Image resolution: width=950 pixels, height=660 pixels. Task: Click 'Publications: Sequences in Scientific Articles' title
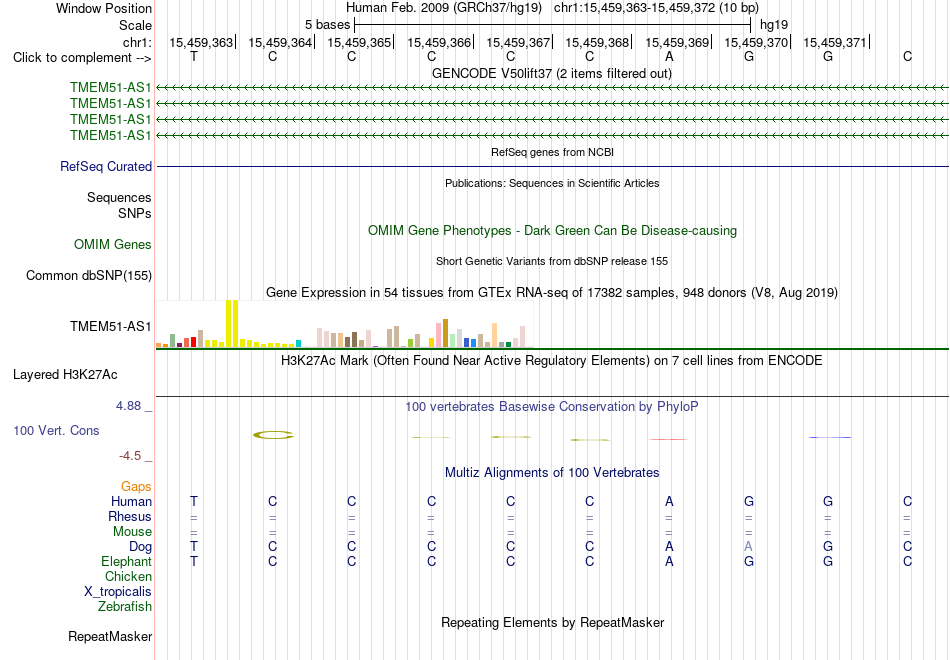[x=552, y=183]
